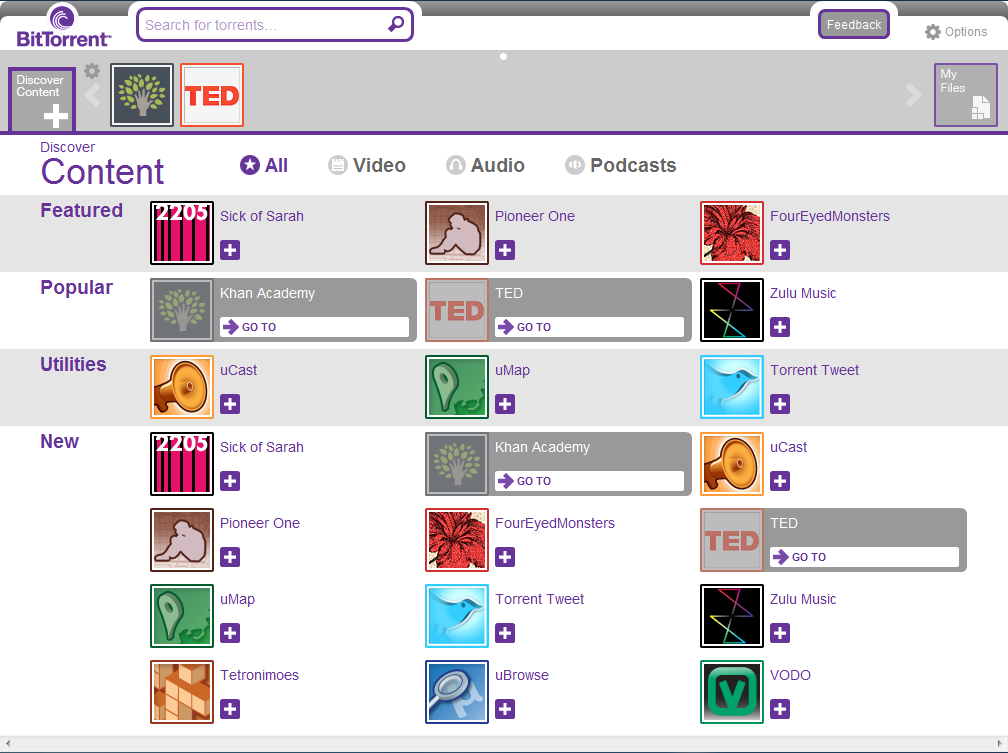Open the Discover Content tab
Image resolution: width=1008 pixels, height=753 pixels.
click(42, 100)
